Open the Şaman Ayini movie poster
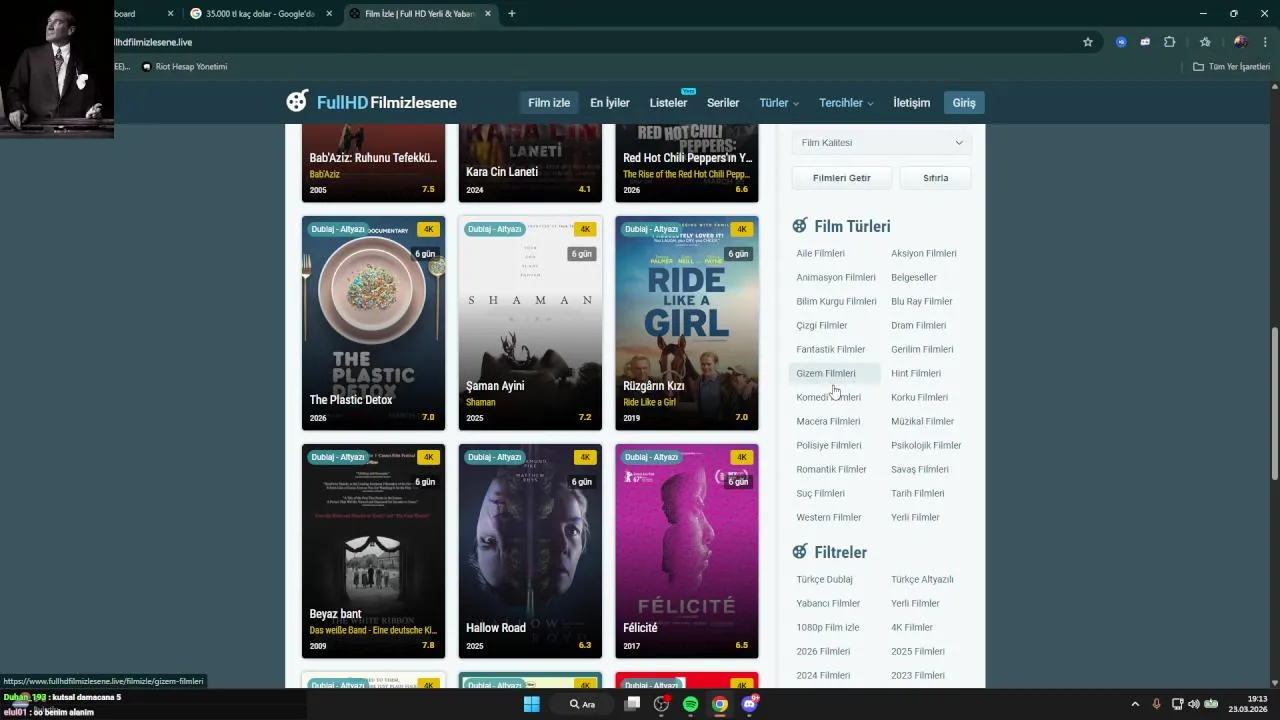 pyautogui.click(x=530, y=323)
